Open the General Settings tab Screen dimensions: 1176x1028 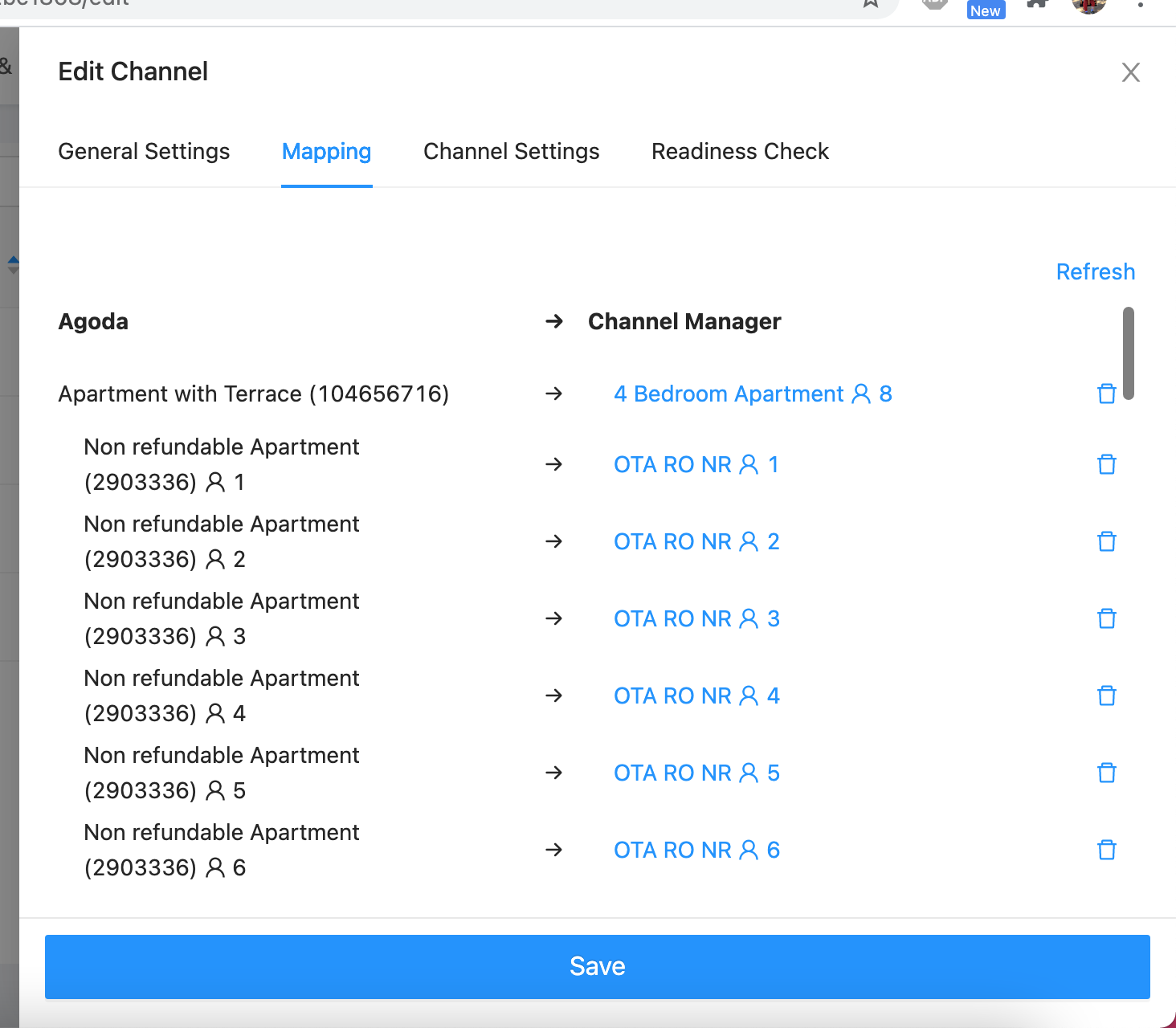click(x=144, y=152)
